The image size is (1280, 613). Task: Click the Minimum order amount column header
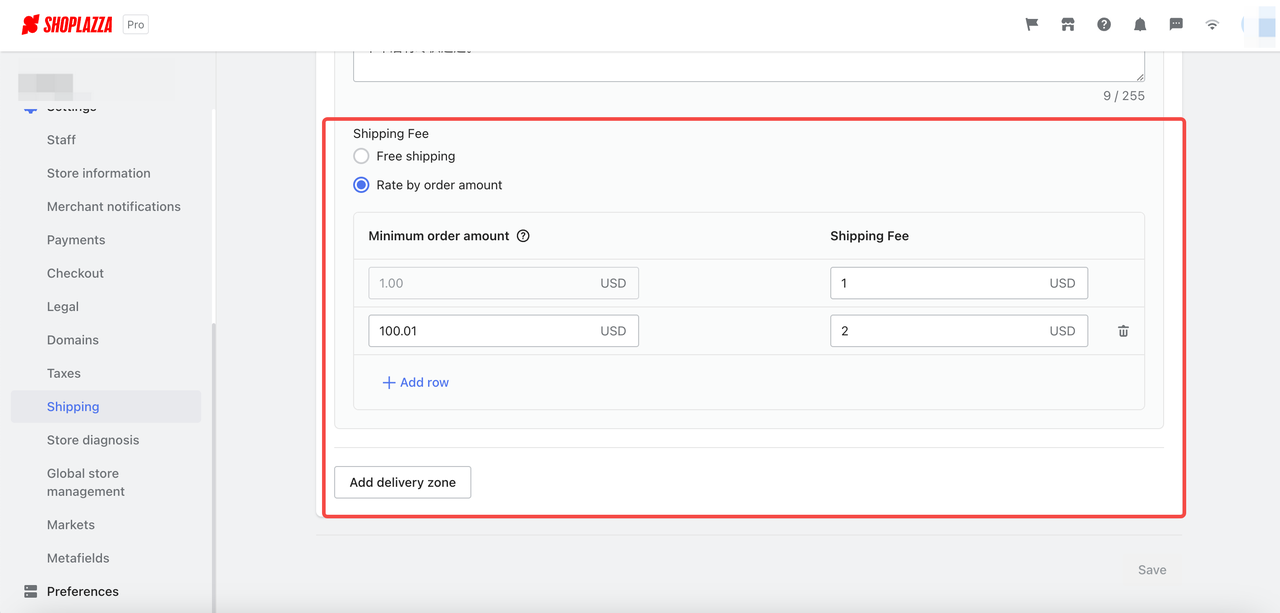[x=439, y=236]
